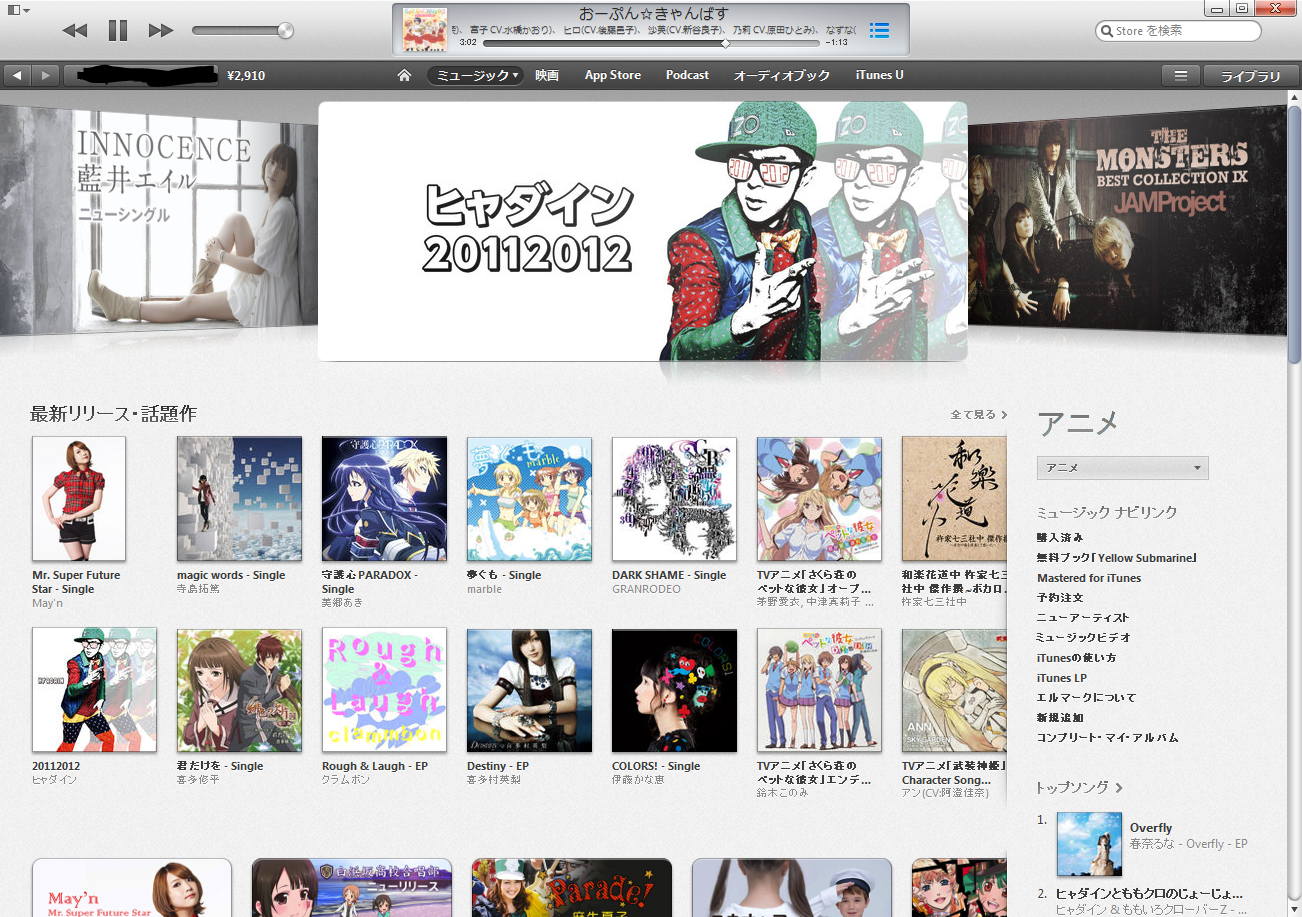The image size is (1302, 917).
Task: Open COLORS! Single album cover
Action: pos(674,690)
